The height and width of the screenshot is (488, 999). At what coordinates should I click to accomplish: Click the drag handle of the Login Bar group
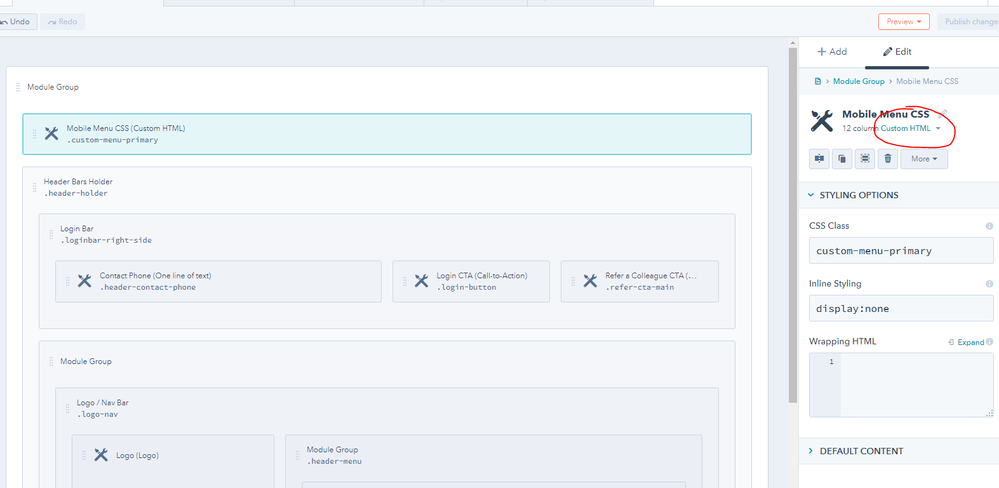[51, 234]
